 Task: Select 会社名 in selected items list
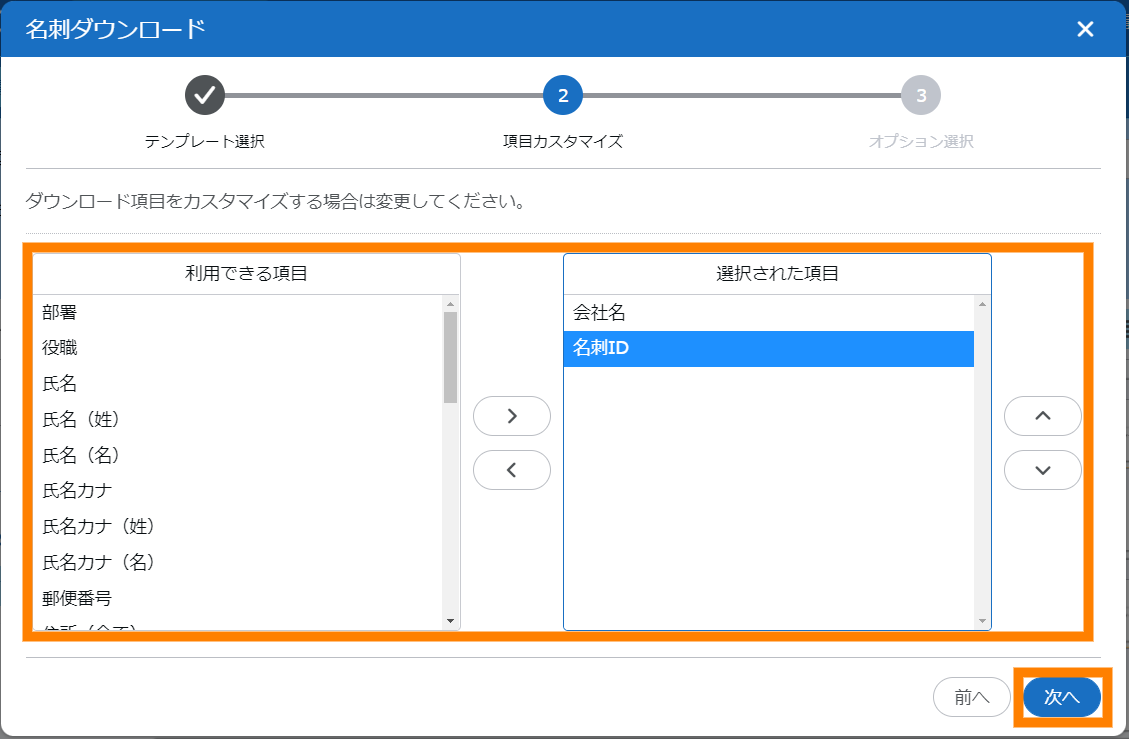[599, 313]
